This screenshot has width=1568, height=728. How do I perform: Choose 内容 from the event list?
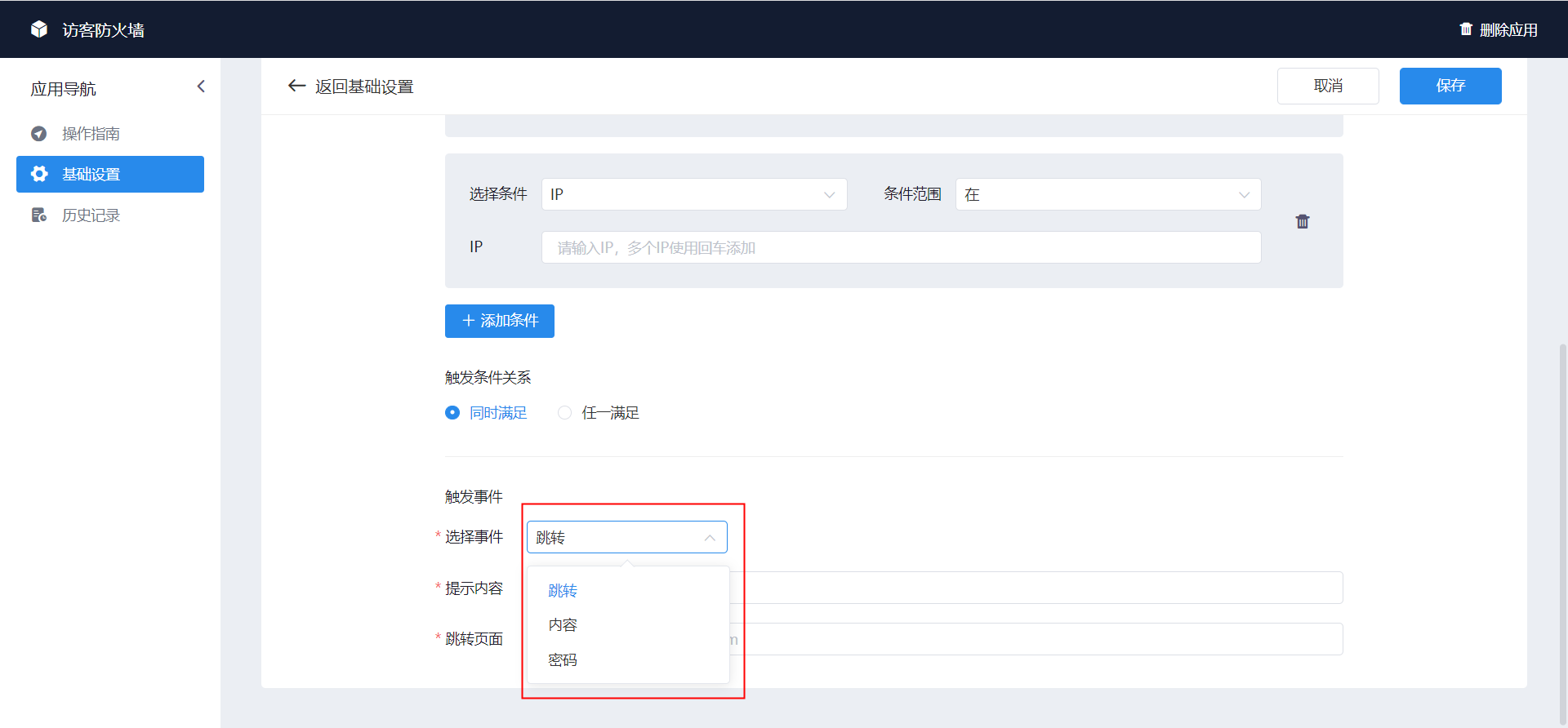[628, 625]
